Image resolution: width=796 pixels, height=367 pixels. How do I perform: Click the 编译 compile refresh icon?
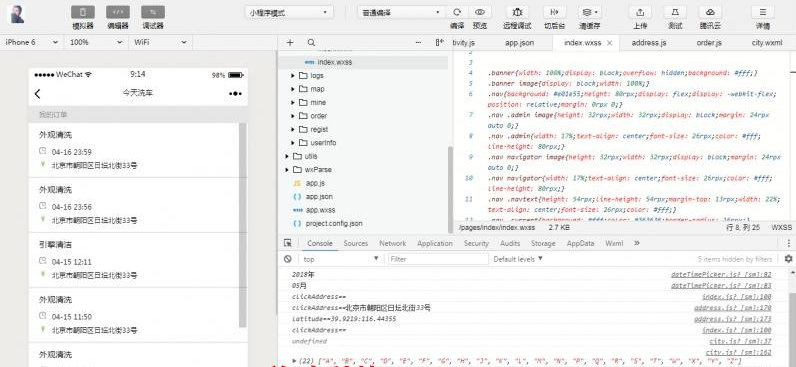pyautogui.click(x=457, y=12)
